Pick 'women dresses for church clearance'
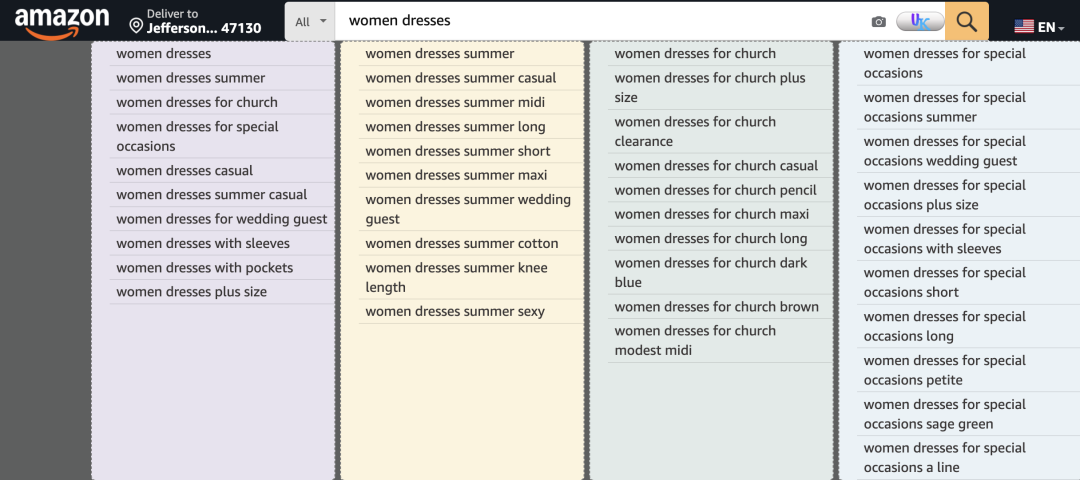Image resolution: width=1080 pixels, height=480 pixels. click(695, 131)
